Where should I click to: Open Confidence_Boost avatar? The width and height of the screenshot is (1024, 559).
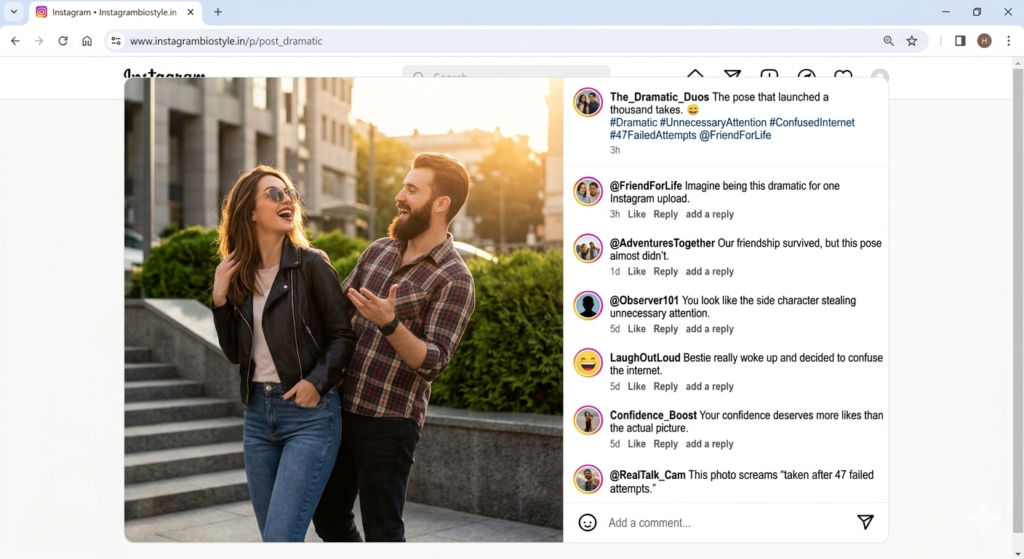coord(588,421)
